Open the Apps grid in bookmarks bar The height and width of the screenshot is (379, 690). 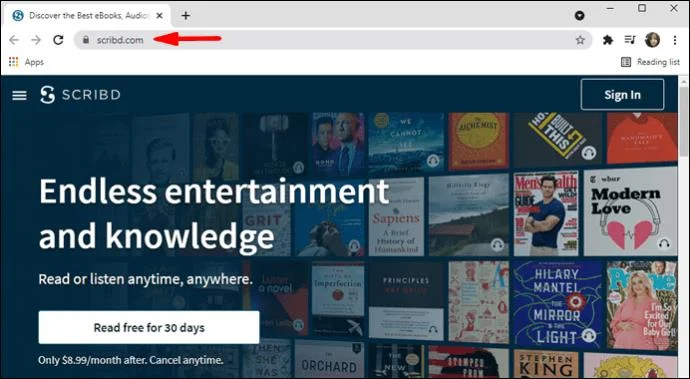(26, 62)
